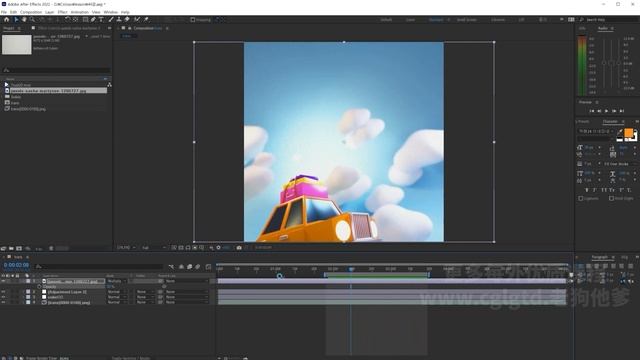
Task: Switch to Small Screen workspace
Action: click(x=467, y=20)
